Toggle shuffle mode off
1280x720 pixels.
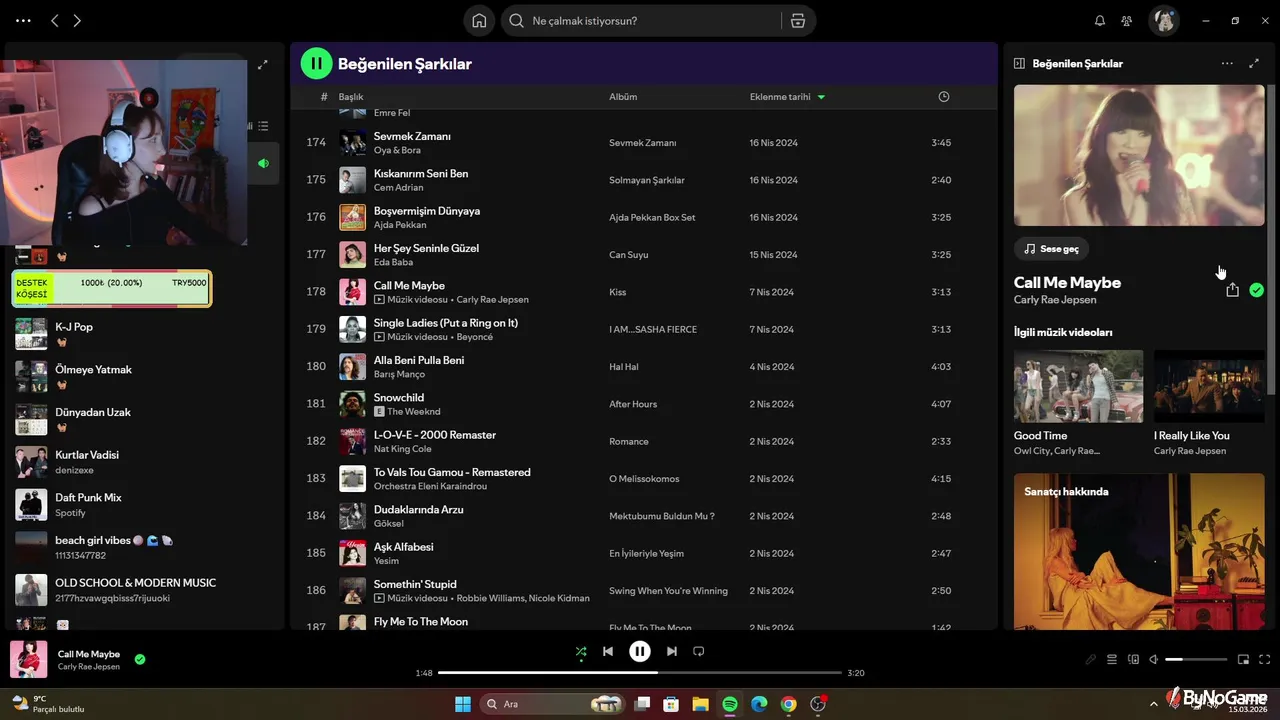pos(581,652)
